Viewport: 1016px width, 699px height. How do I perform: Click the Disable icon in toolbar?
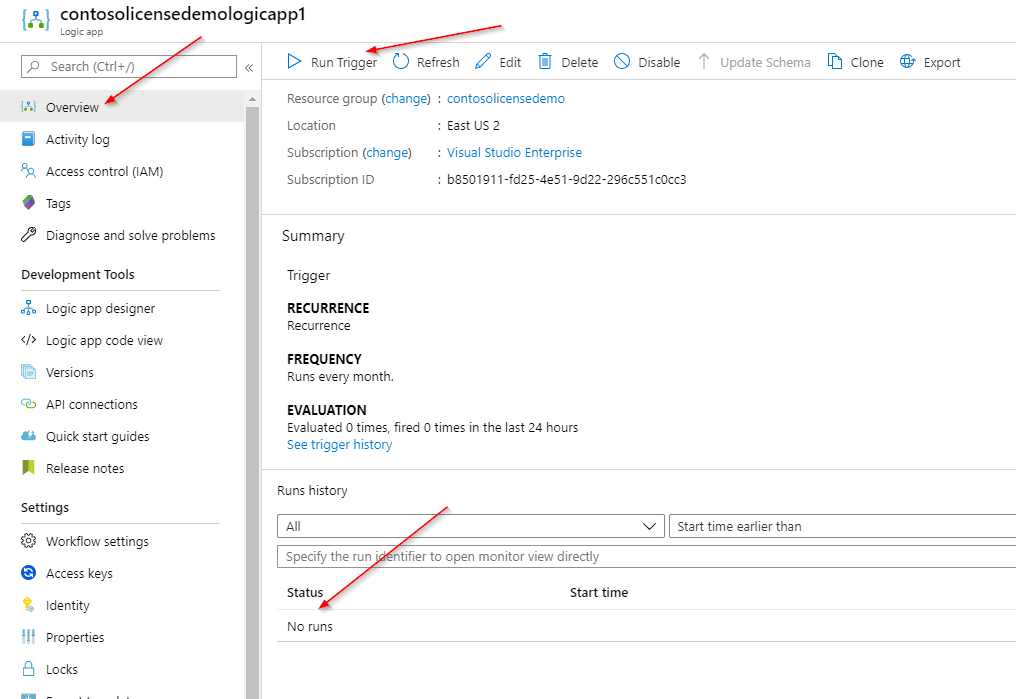pos(622,62)
